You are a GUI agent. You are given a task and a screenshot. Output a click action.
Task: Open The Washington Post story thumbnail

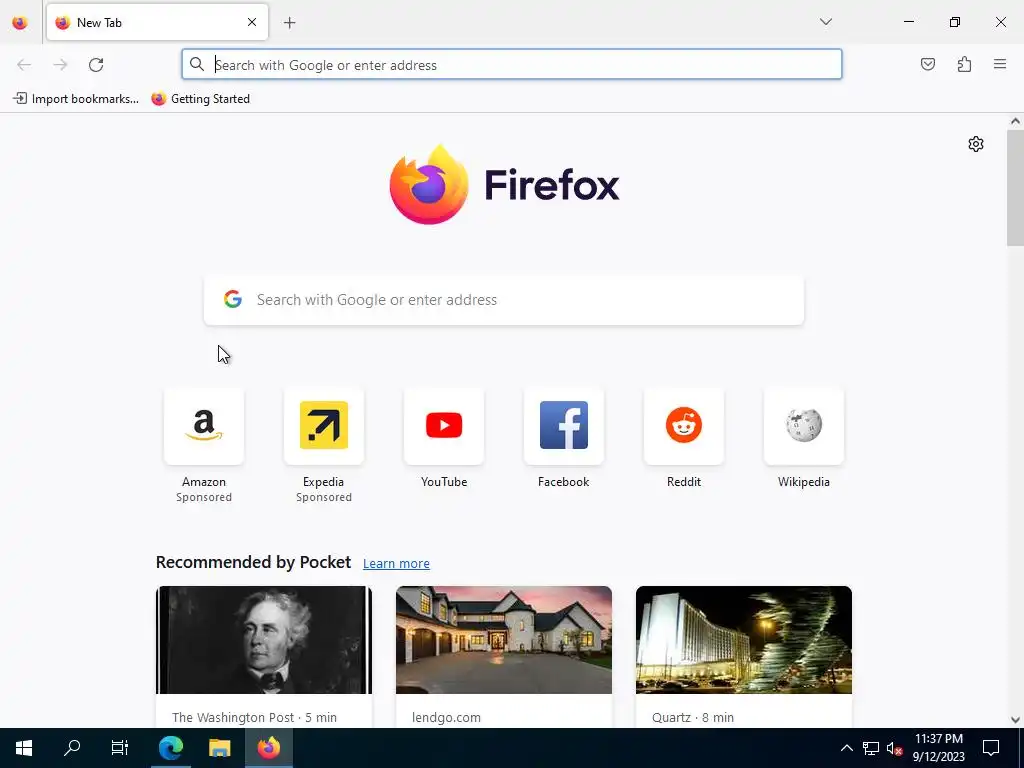[x=264, y=640]
